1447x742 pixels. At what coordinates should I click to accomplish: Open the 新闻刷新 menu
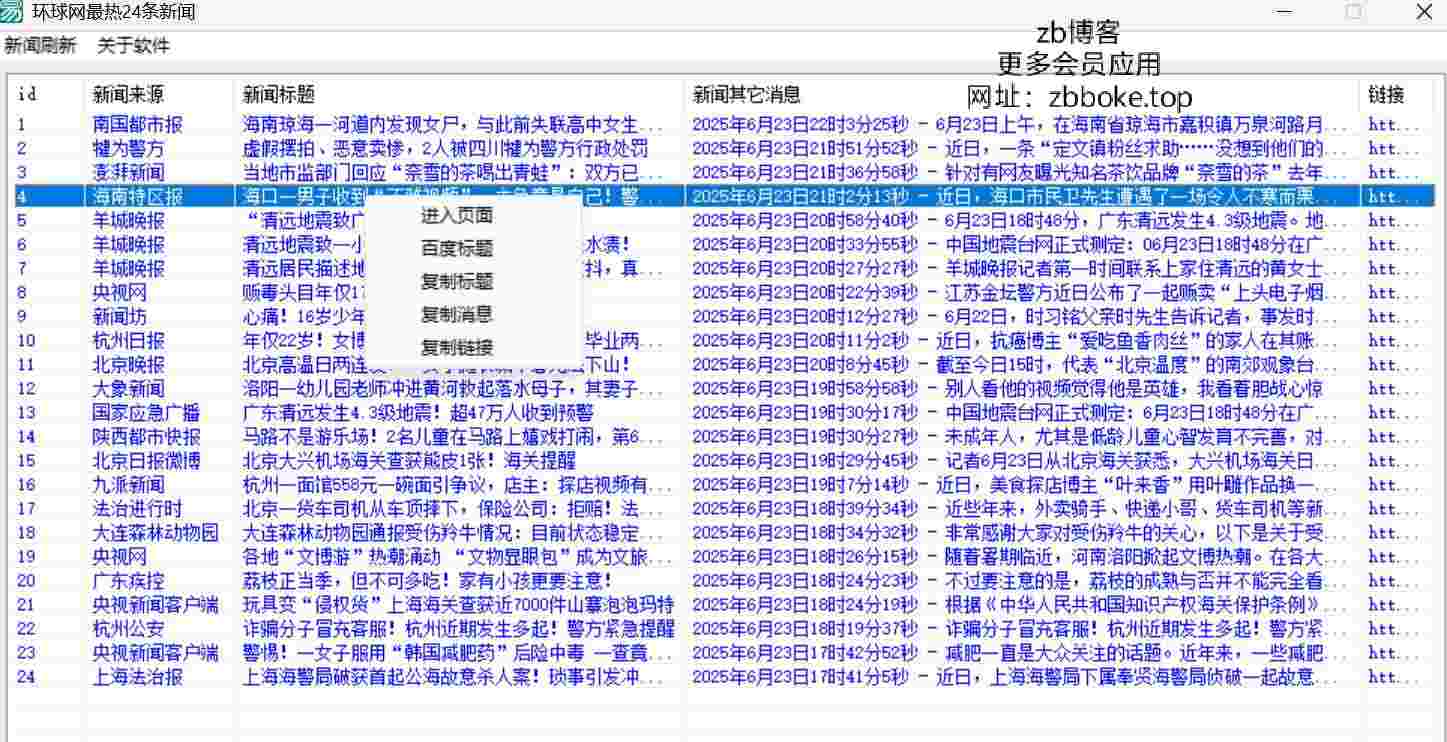[x=40, y=45]
